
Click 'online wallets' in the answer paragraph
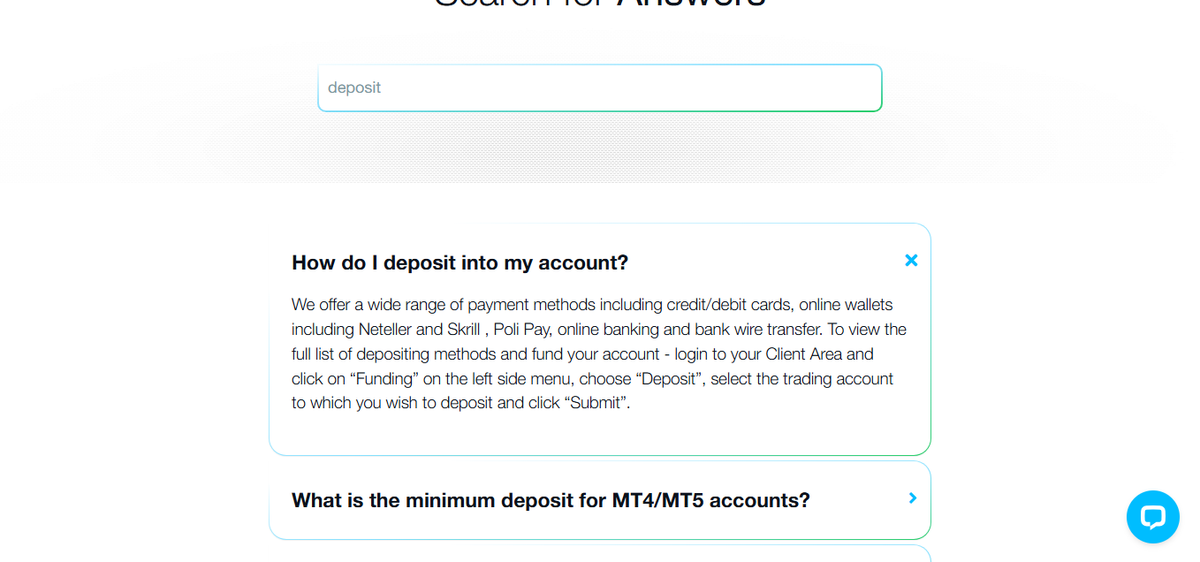[846, 304]
